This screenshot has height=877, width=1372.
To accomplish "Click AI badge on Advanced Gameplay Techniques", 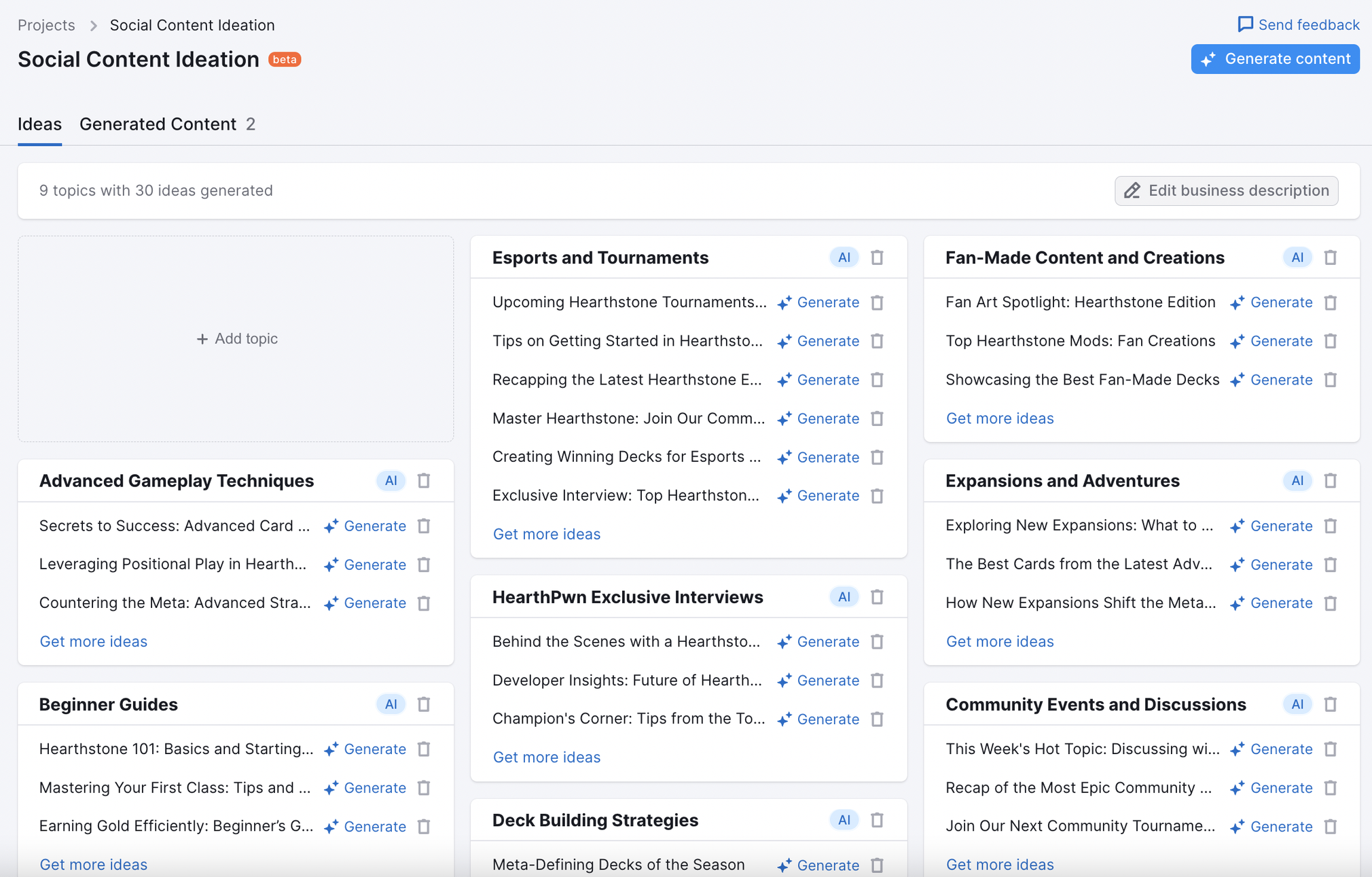I will (x=391, y=481).
